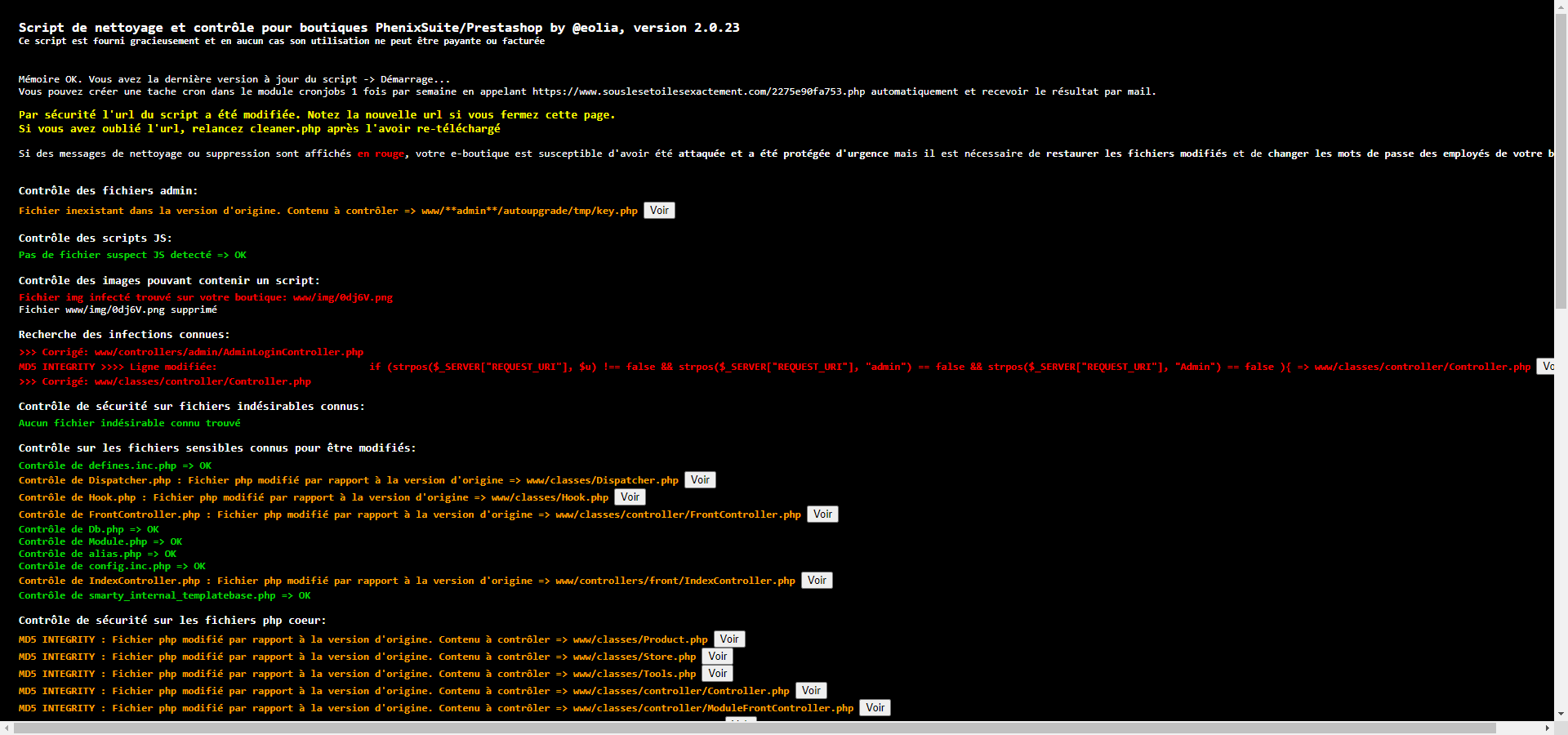Click Voir for www/classes/Dispatcher.php
This screenshot has width=1568, height=735.
point(700,480)
